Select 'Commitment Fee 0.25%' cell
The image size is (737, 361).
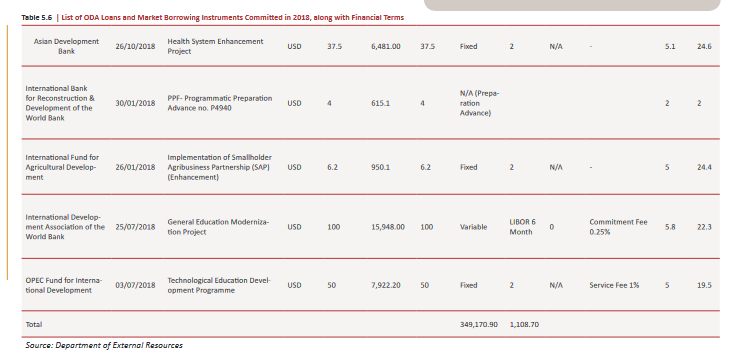[x=618, y=227]
